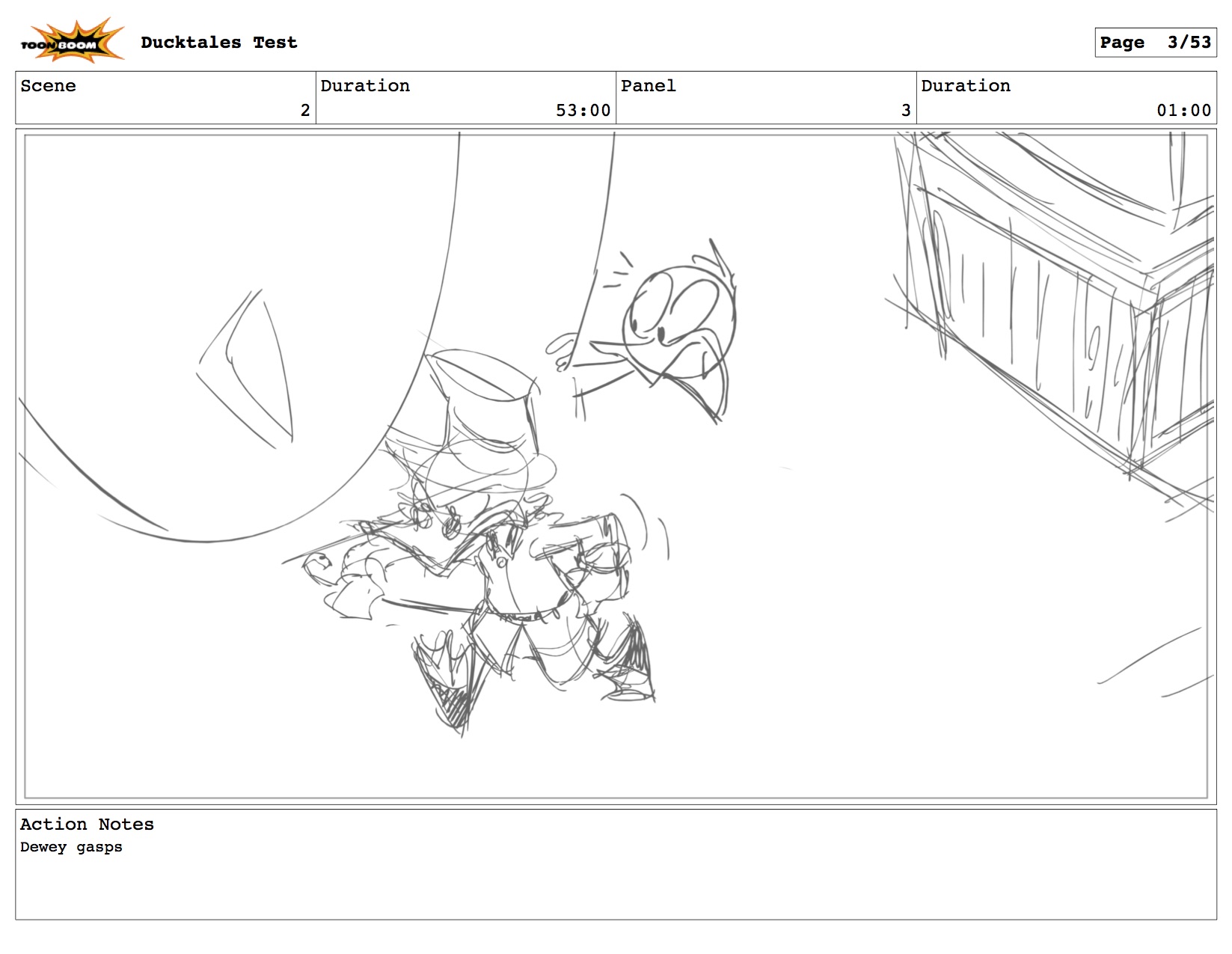Click Dewey's head in the sketch
This screenshot has width=1232, height=954.
point(677,314)
